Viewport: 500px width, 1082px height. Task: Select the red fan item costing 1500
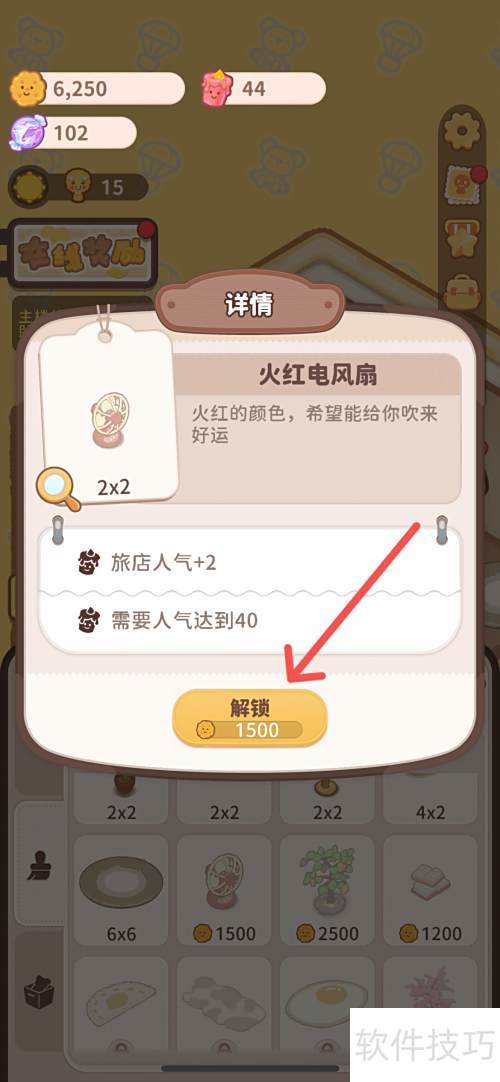(224, 890)
